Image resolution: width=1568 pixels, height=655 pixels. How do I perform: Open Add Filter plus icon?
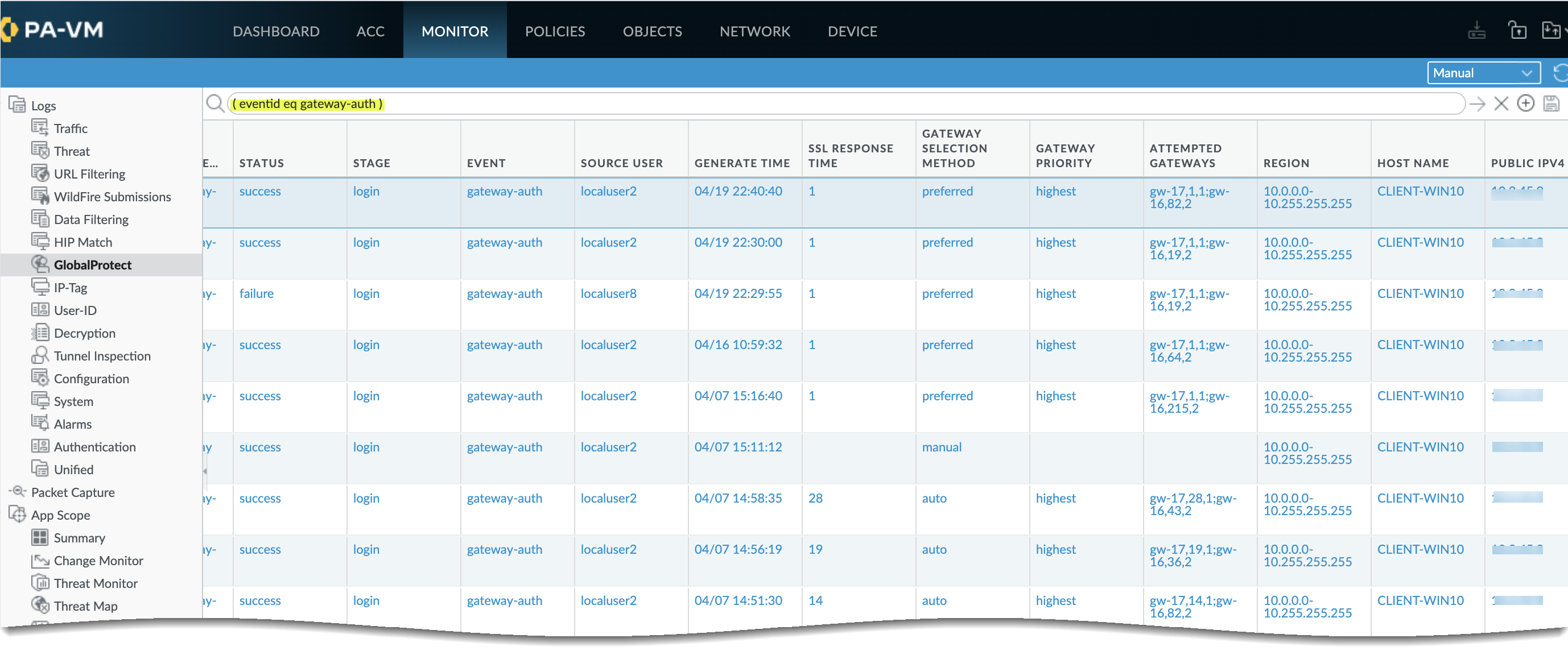click(x=1525, y=103)
